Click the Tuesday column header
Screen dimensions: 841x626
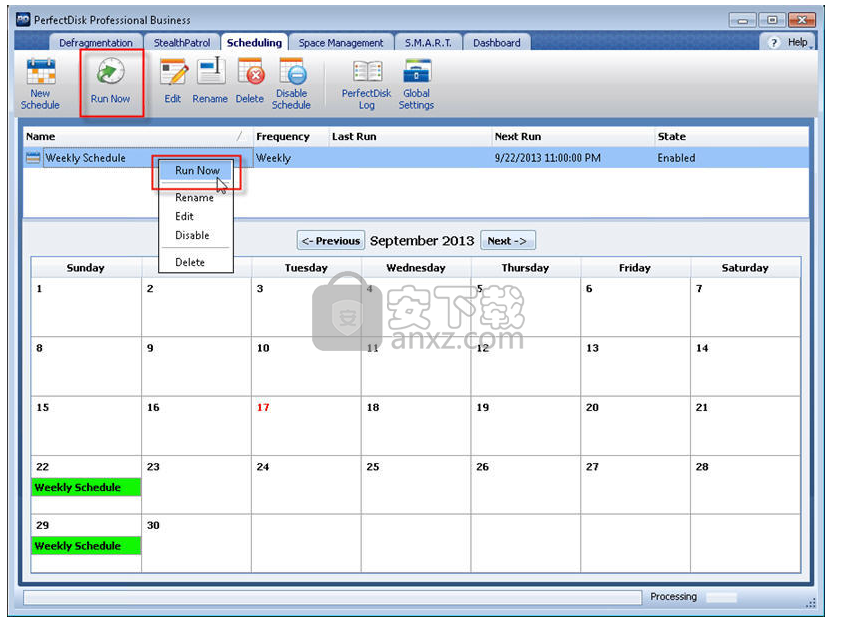click(x=306, y=268)
